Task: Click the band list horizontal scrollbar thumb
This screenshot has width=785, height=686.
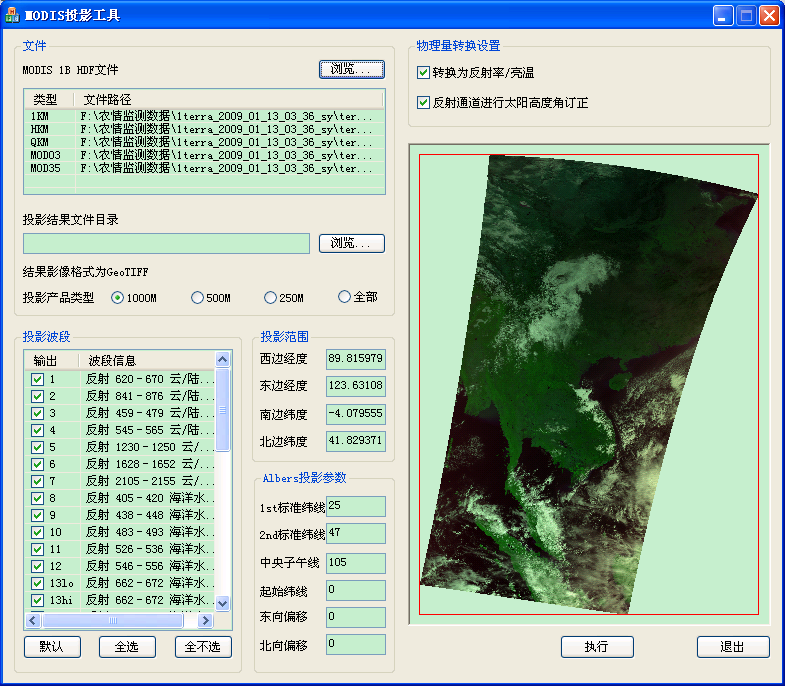Action: (113, 621)
